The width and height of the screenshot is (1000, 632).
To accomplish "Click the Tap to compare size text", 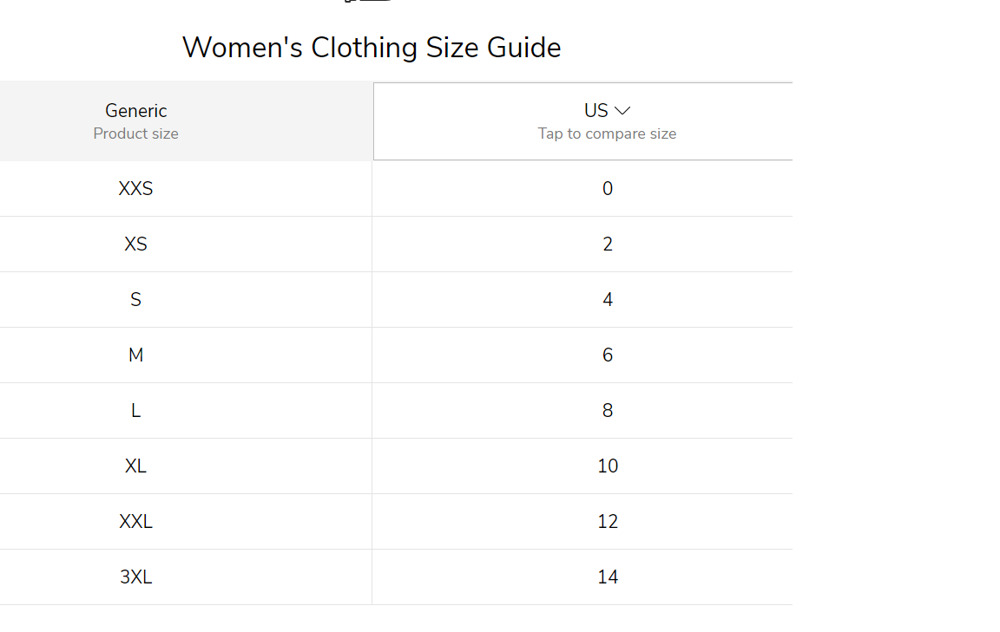I will pos(607,134).
